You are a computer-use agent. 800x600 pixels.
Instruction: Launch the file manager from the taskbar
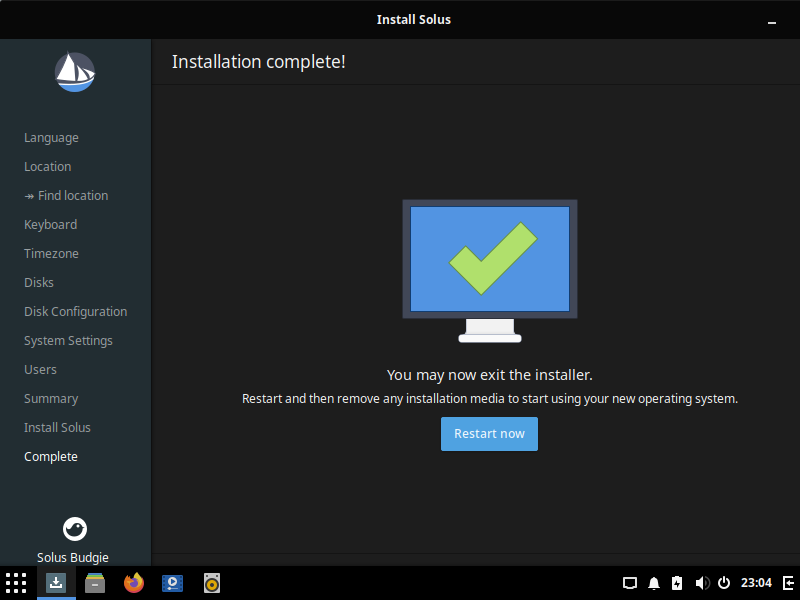(x=95, y=583)
